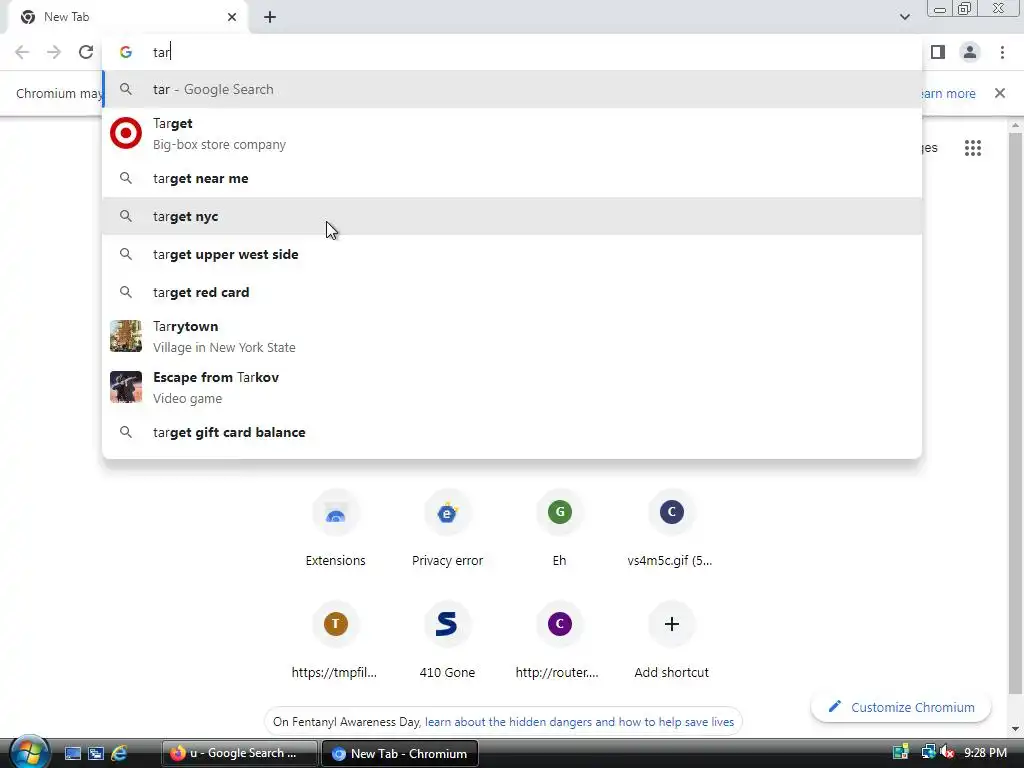The height and width of the screenshot is (768, 1024).
Task: Open the profile avatar button
Action: [x=970, y=52]
